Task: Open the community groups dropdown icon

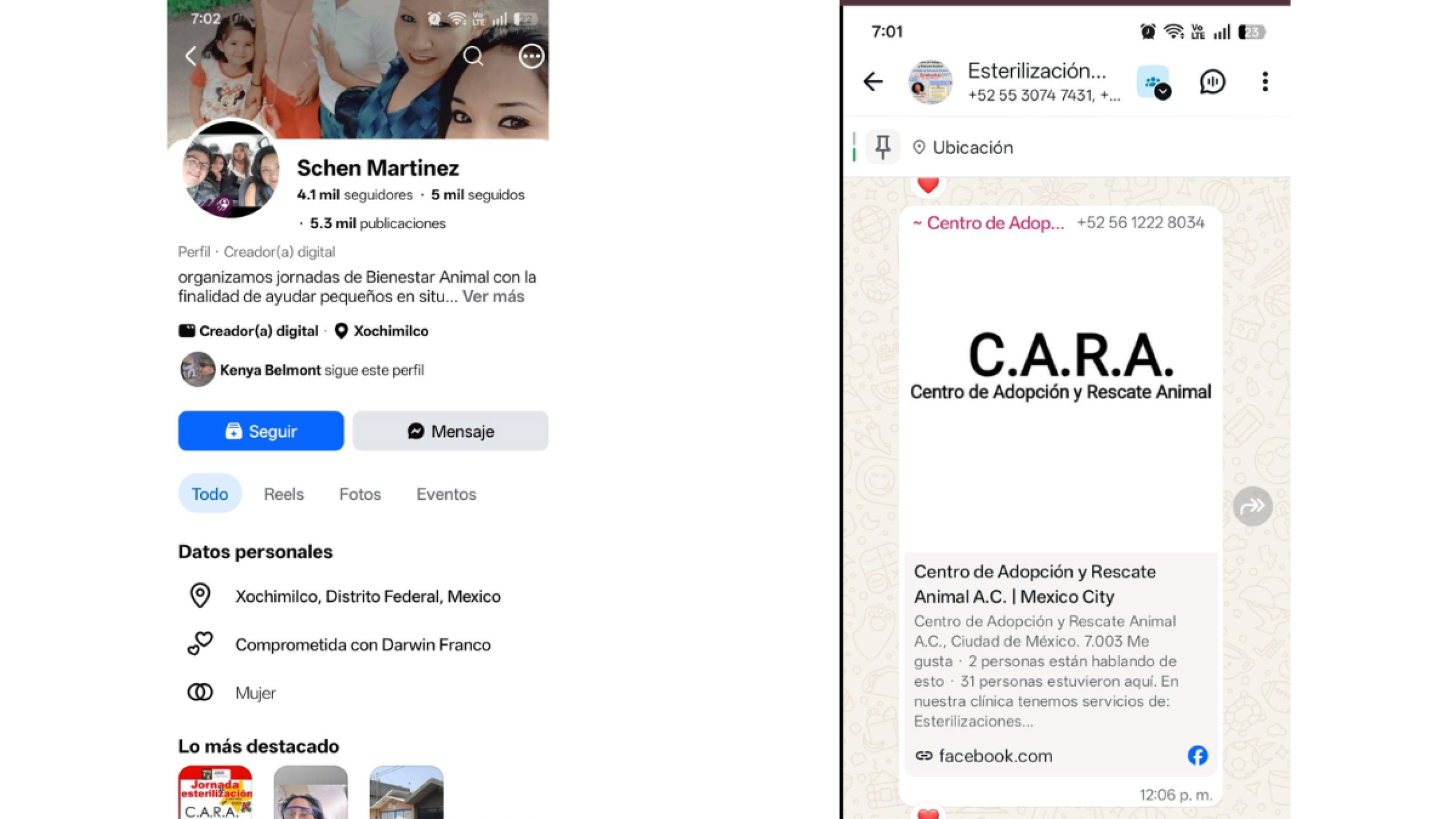Action: (x=1154, y=83)
